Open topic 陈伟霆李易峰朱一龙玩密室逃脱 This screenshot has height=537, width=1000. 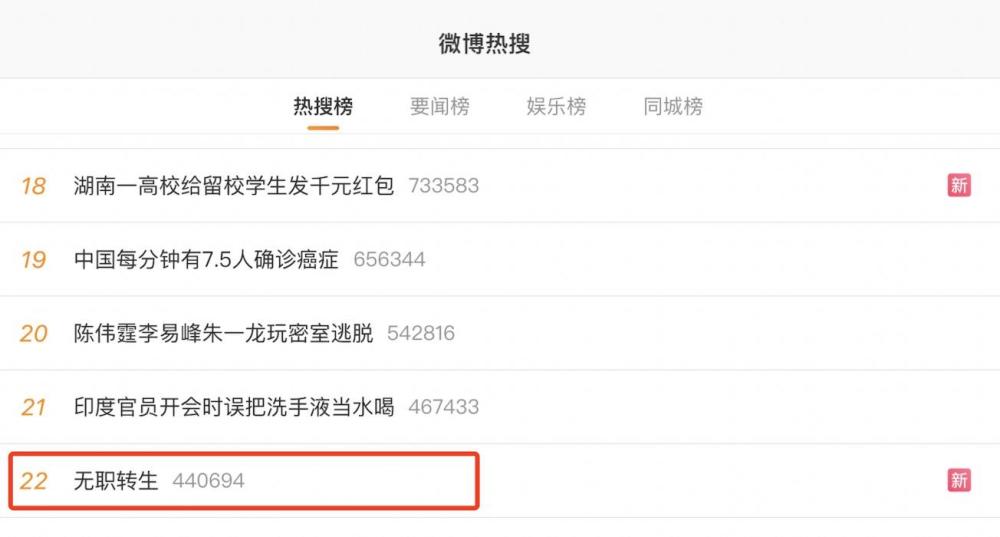tap(223, 333)
